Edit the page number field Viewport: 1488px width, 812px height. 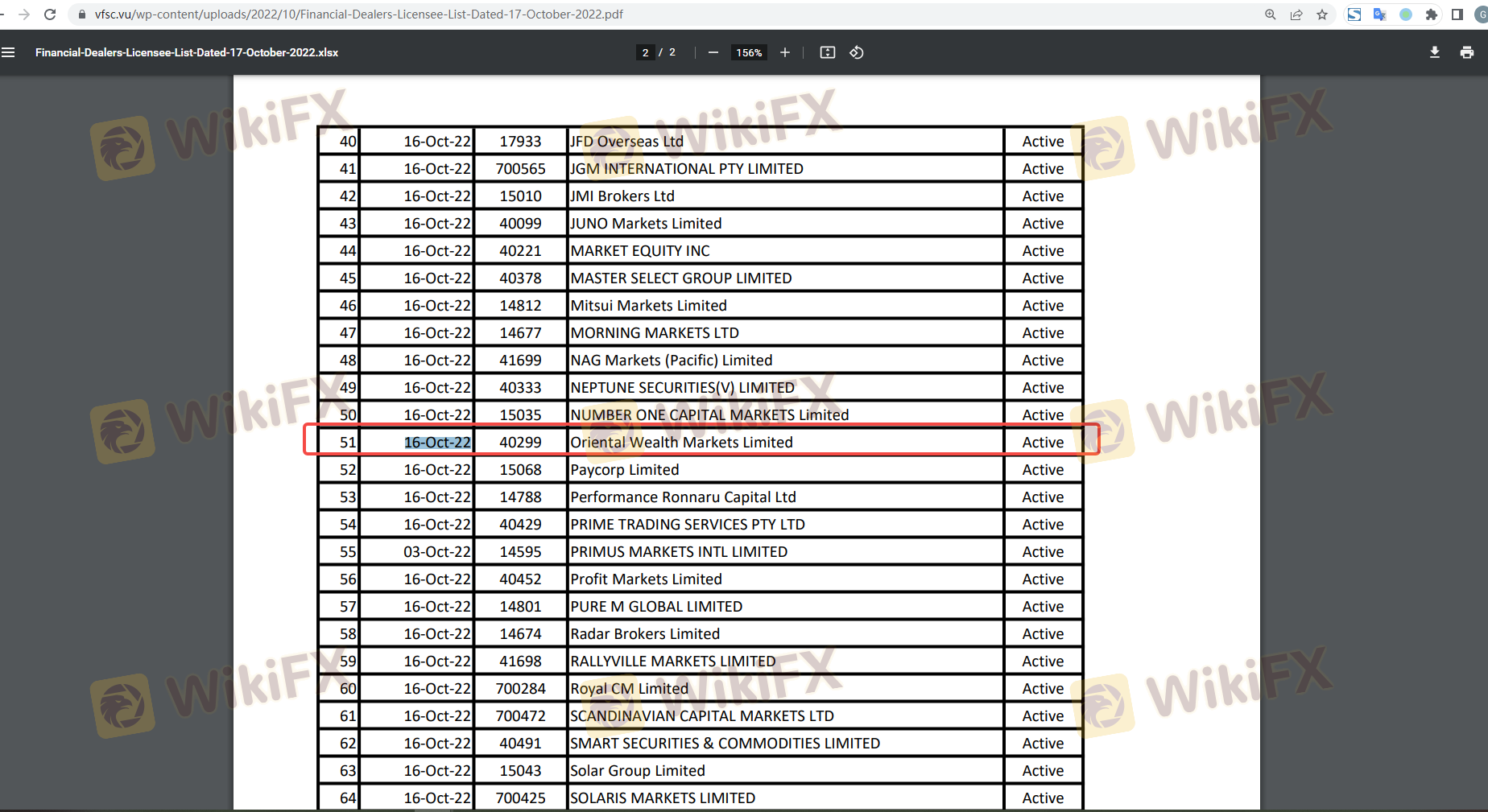(645, 52)
